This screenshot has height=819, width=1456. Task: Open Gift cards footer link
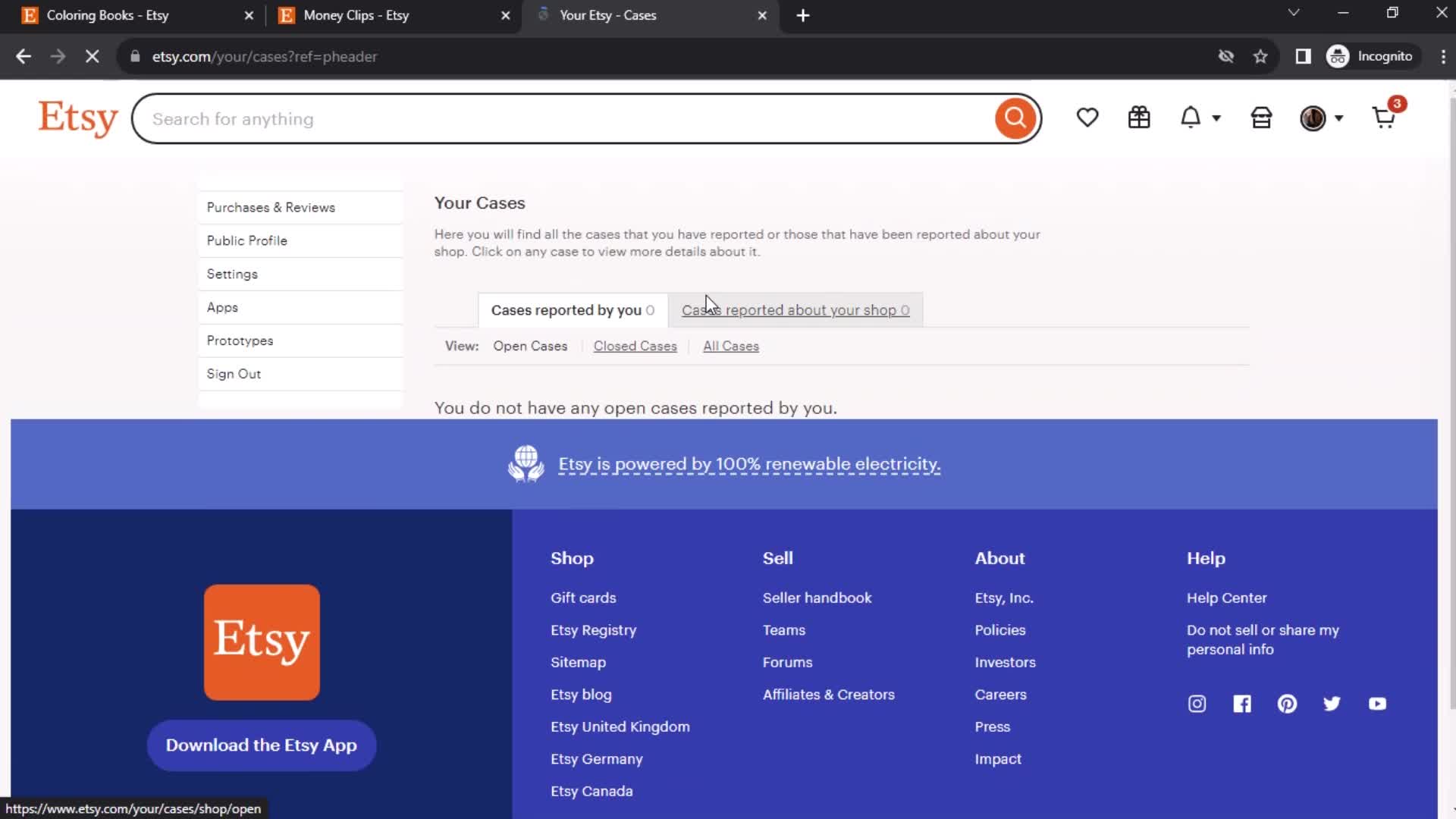[583, 598]
